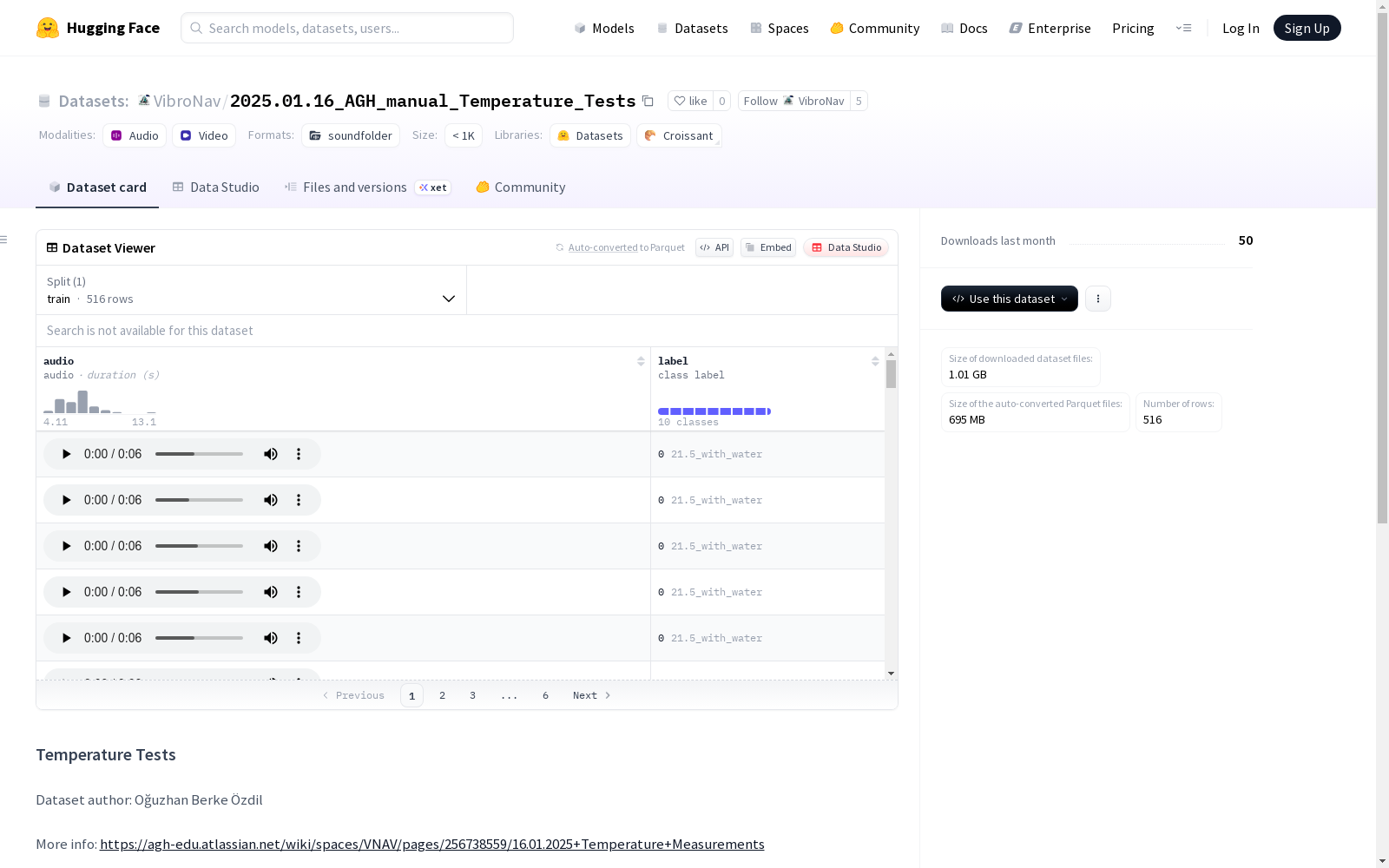Screen dimensions: 1389x868
Task: Select the < 1K size tag
Action: coord(464,135)
